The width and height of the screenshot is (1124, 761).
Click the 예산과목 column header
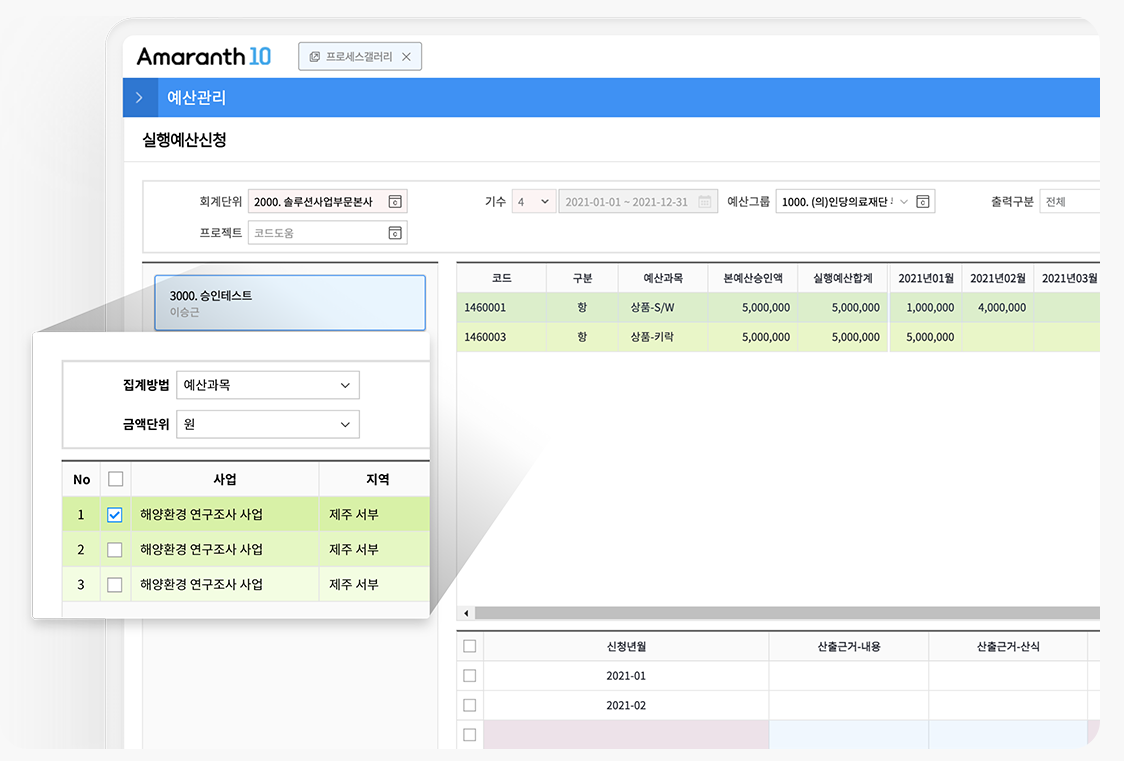(663, 278)
